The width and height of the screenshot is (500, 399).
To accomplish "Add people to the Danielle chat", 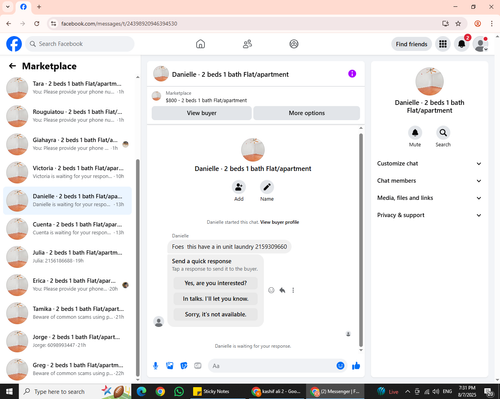I will (x=239, y=187).
